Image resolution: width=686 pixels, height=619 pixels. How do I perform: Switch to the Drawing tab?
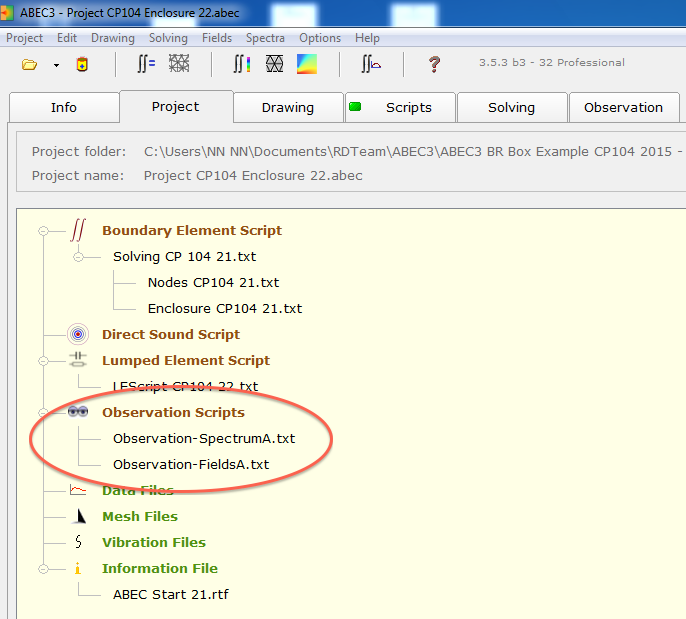pos(288,107)
